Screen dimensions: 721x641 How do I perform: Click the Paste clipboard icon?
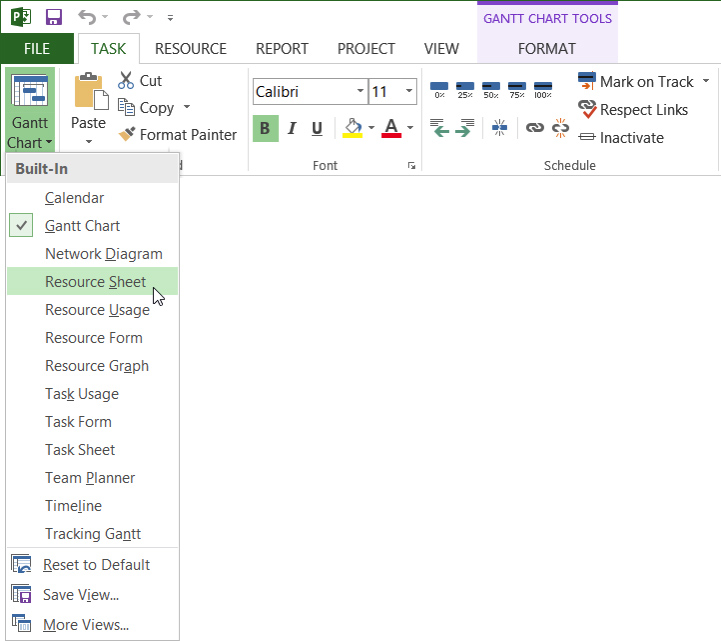(x=91, y=91)
